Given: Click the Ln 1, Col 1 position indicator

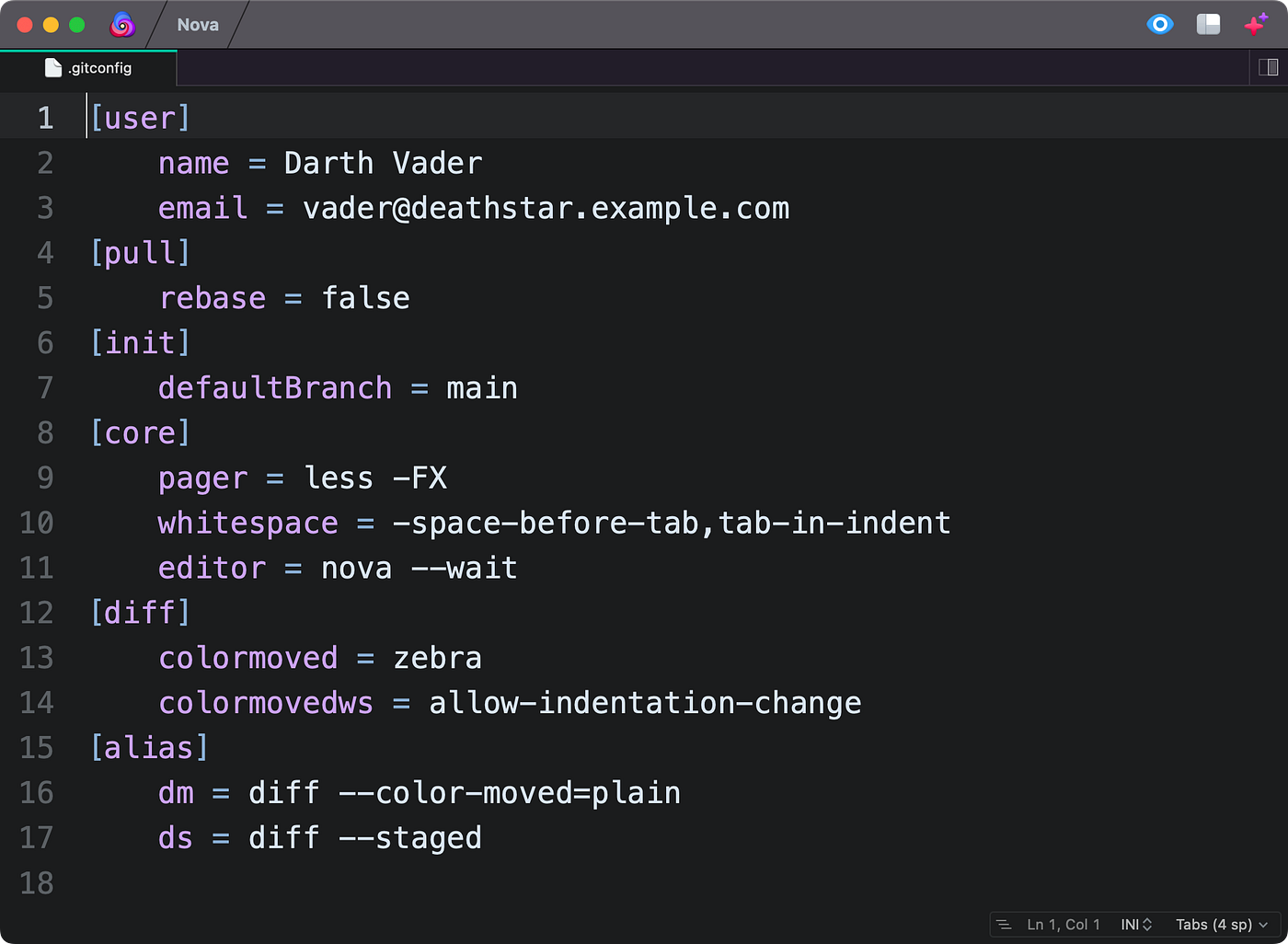Looking at the screenshot, I should (1064, 925).
